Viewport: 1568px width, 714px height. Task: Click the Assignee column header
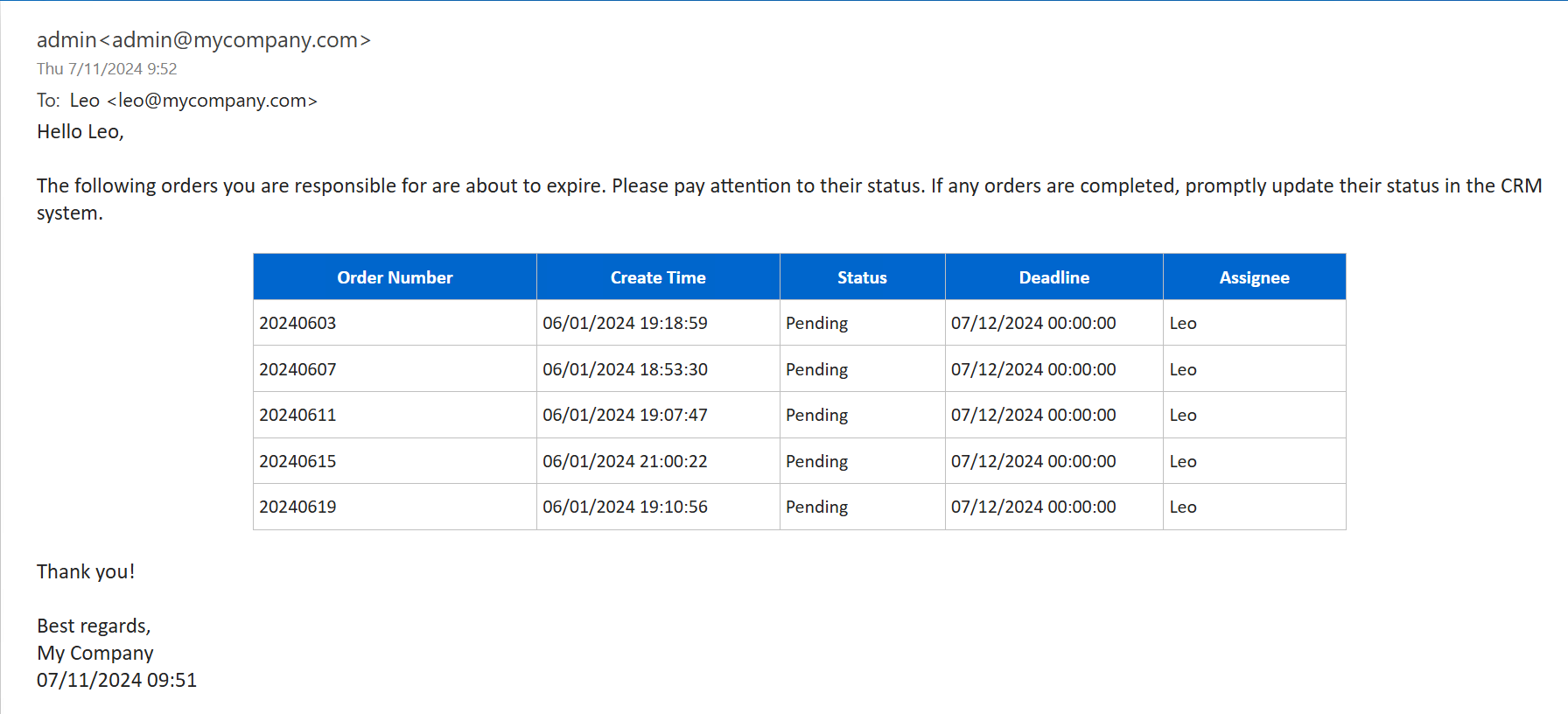pos(1254,277)
